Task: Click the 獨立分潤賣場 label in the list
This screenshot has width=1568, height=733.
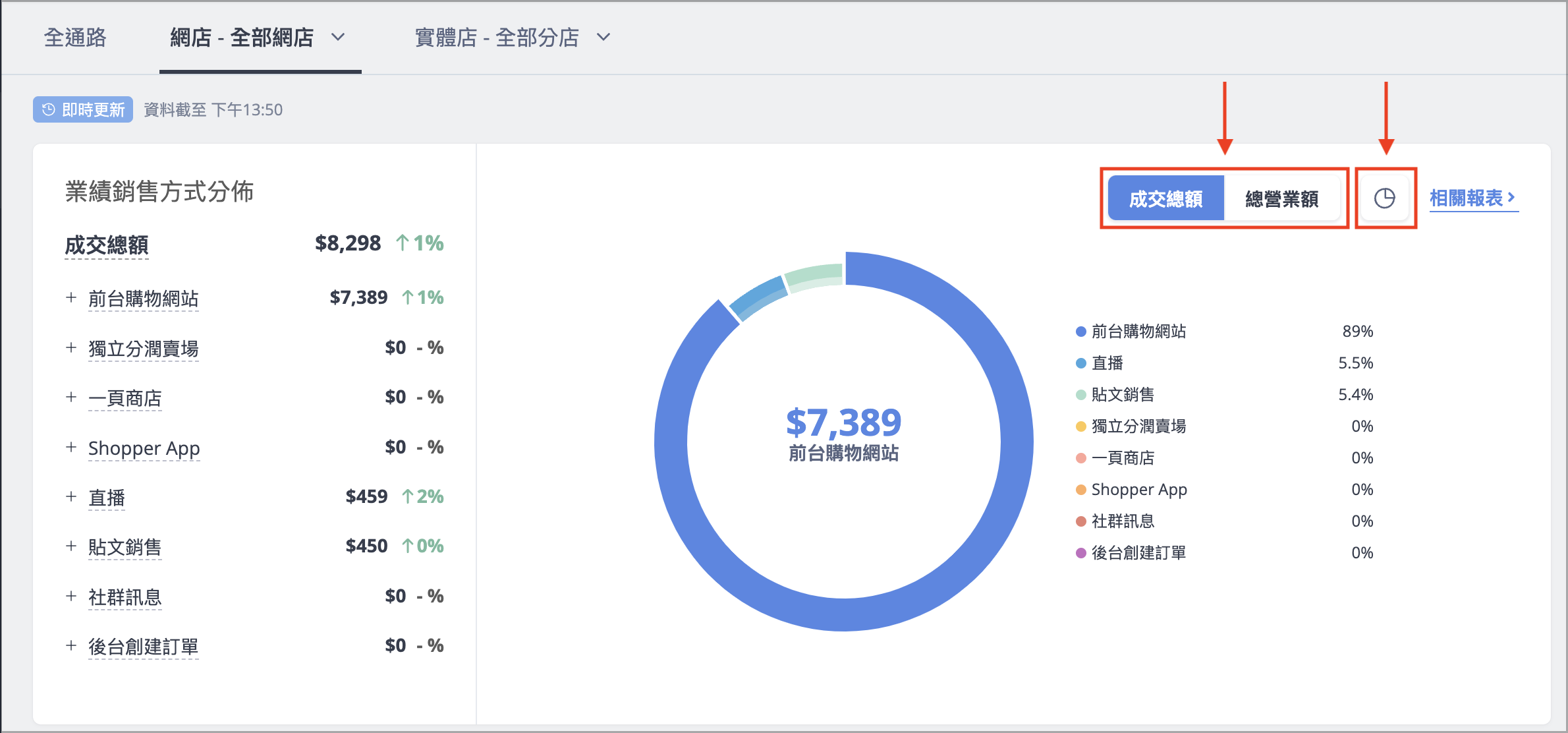Action: pos(144,348)
